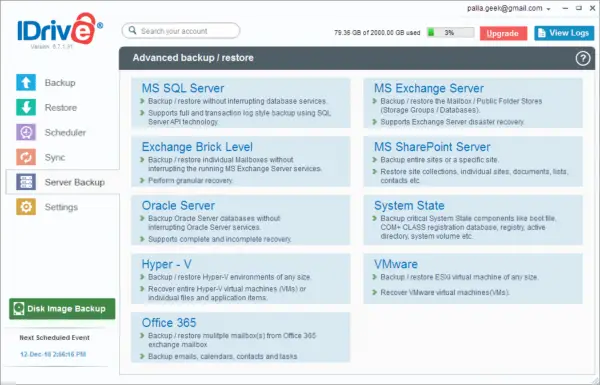This screenshot has width=600, height=385.
Task: Click the 'Advanced backup / restore' header title
Action: (193, 58)
